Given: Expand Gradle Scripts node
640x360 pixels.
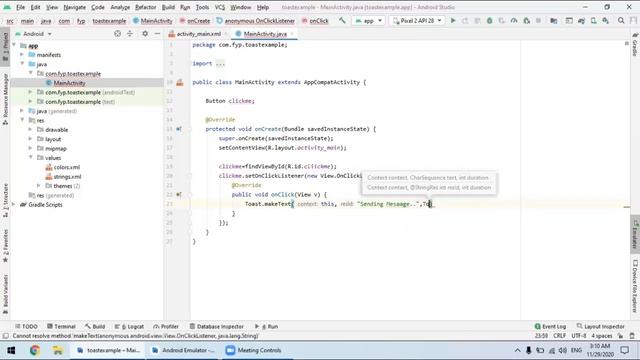Looking at the screenshot, I should click(14, 204).
